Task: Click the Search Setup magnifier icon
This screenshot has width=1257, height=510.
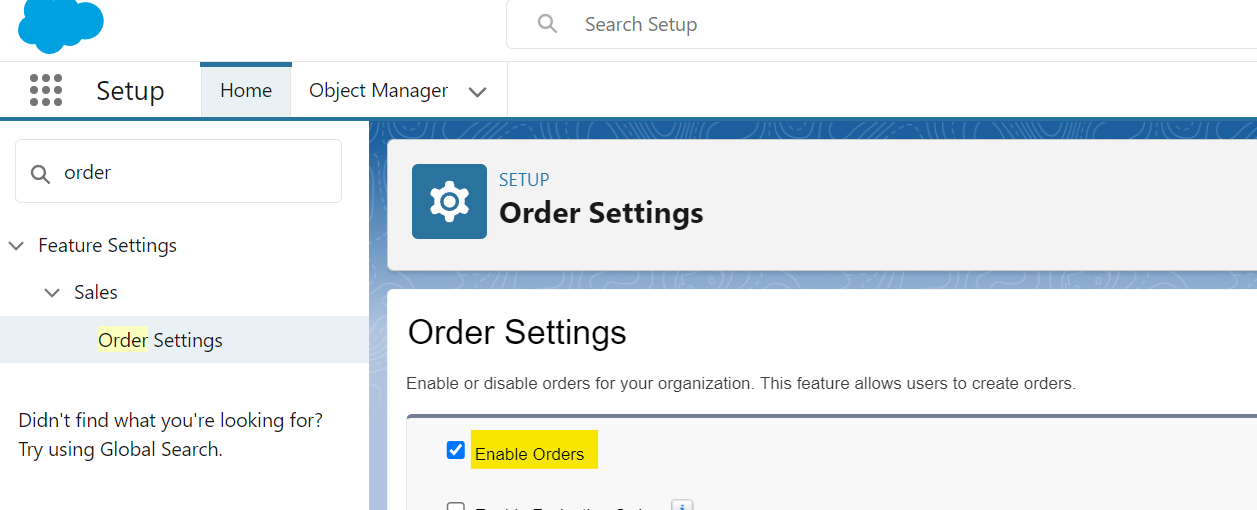Action: click(x=547, y=24)
